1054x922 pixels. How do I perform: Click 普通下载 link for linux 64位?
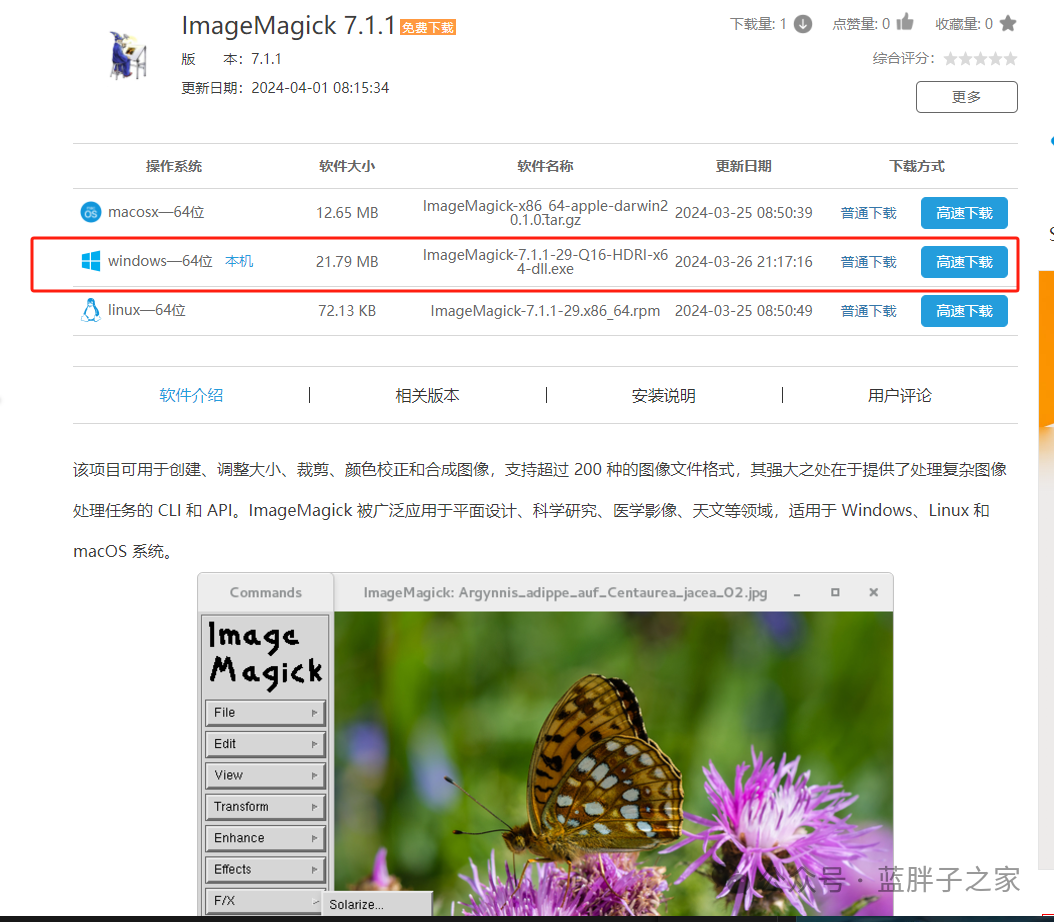pos(868,311)
